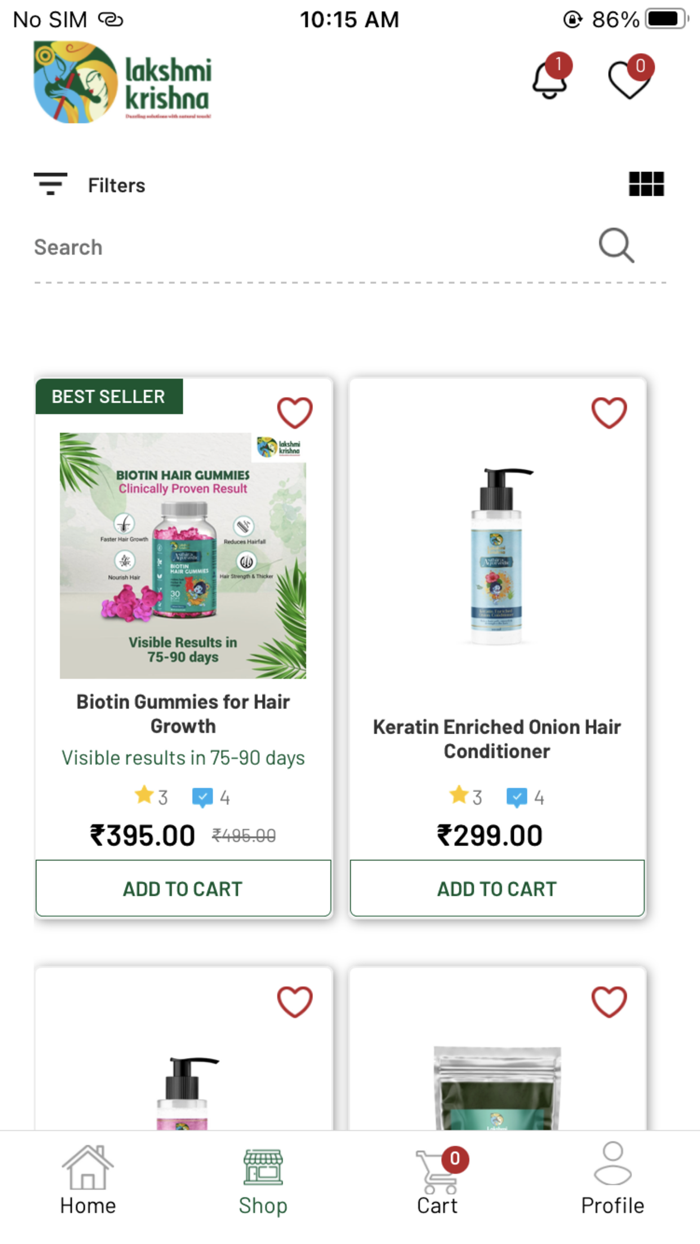Open the Profile tab
Screen dimensions: 700x1244
pos(612,1180)
